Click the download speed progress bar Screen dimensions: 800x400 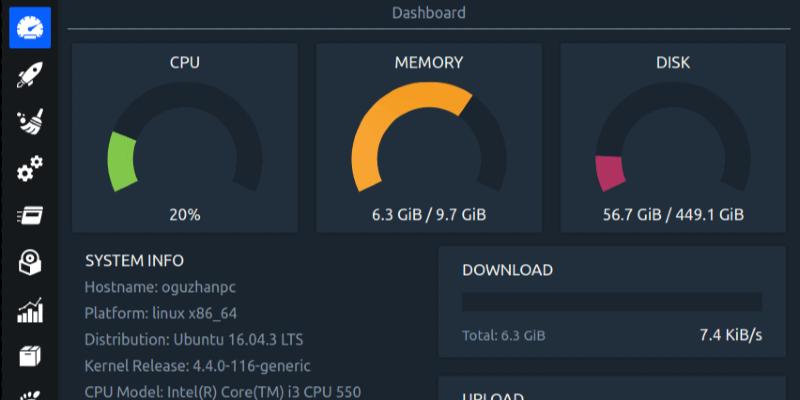tap(611, 302)
